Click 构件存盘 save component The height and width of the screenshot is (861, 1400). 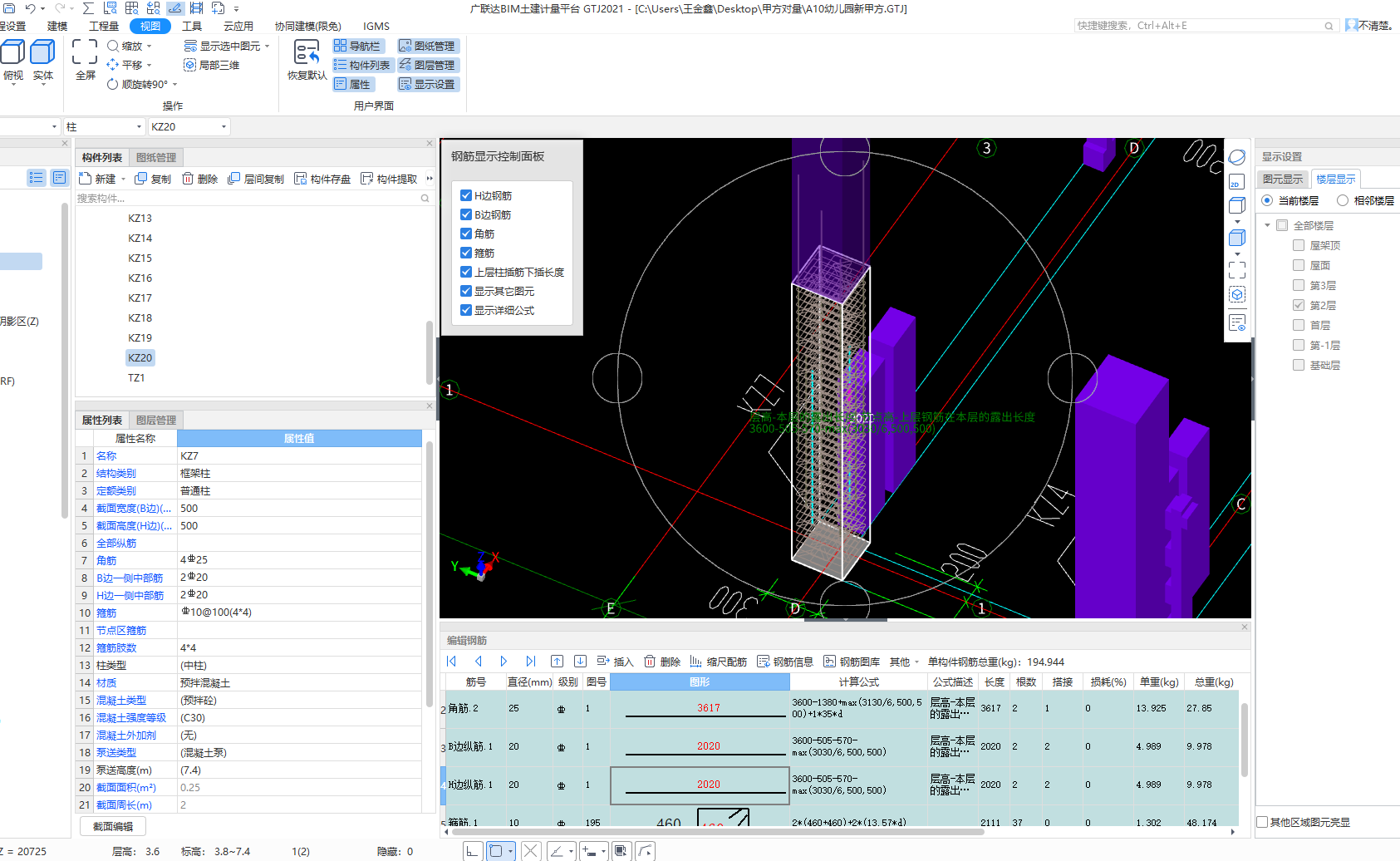[322, 179]
